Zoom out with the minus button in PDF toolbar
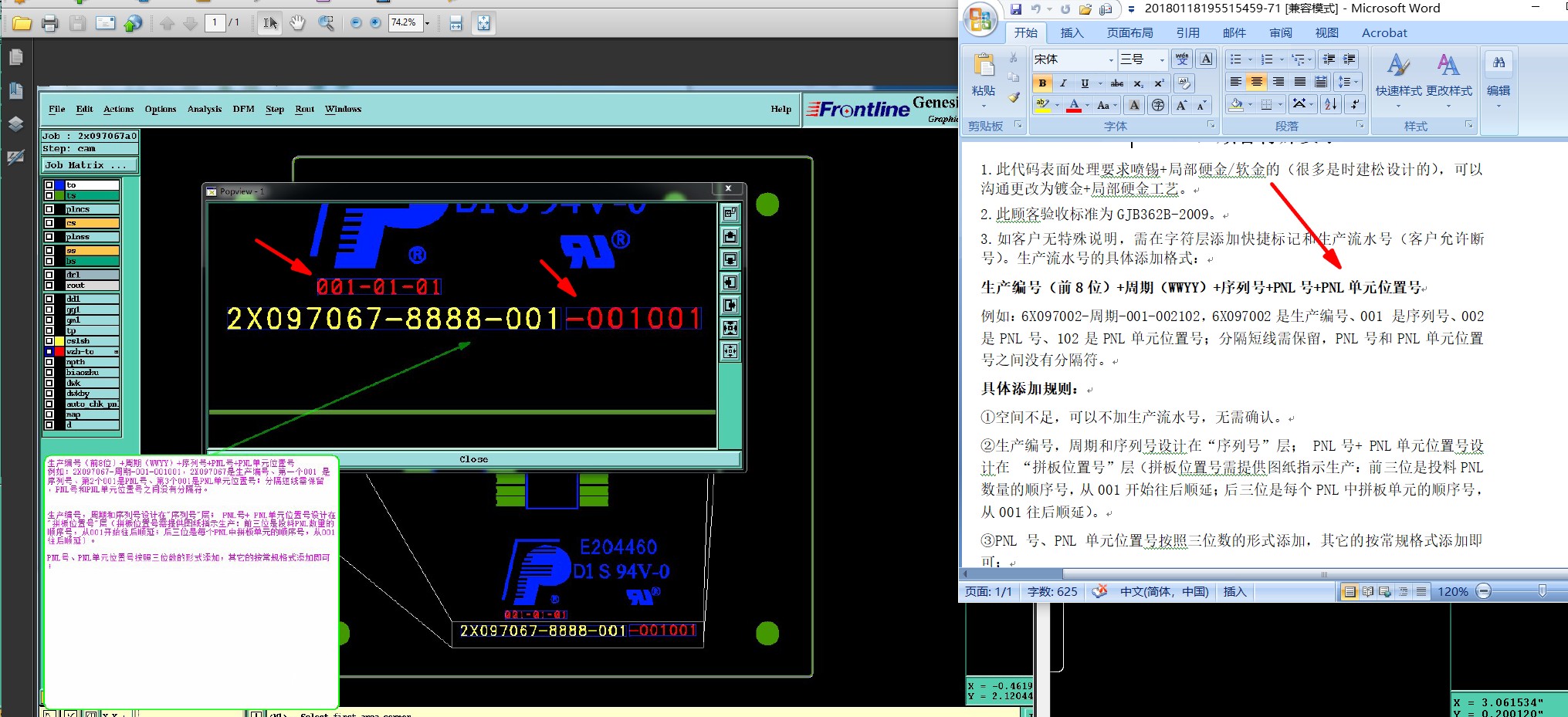1568x717 pixels. [x=356, y=23]
